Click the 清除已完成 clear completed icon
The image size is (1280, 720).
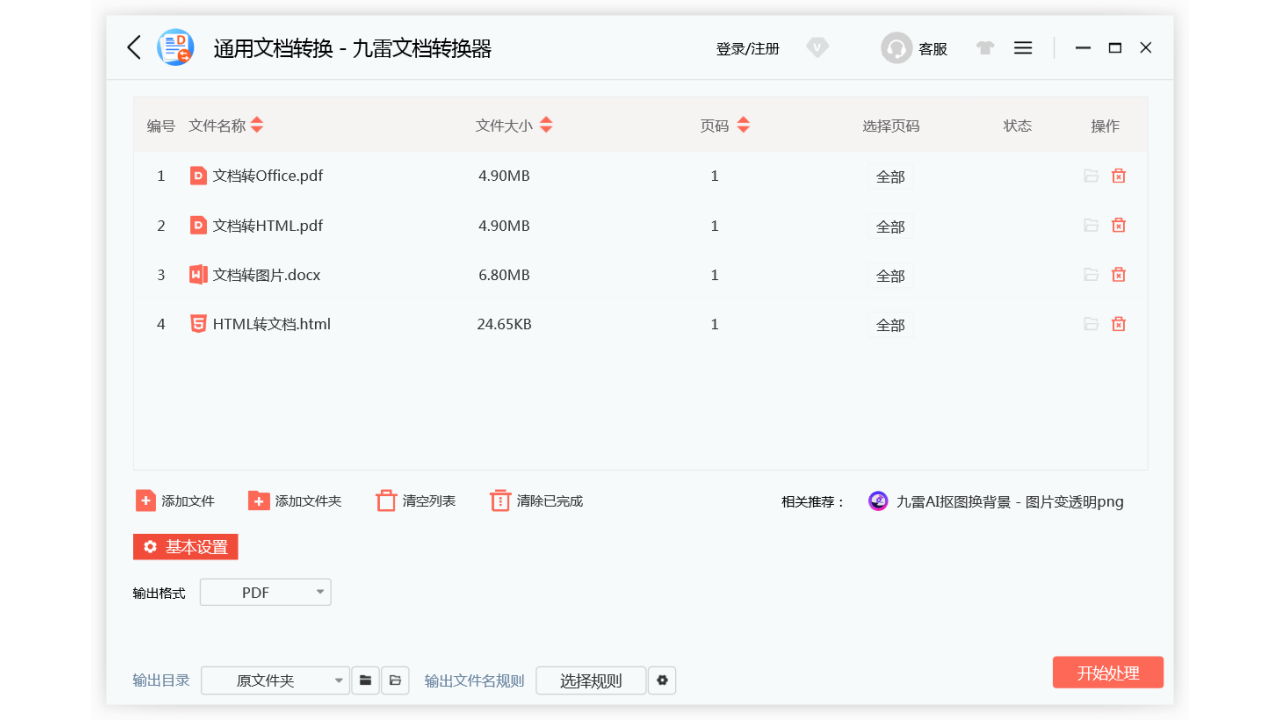click(500, 500)
